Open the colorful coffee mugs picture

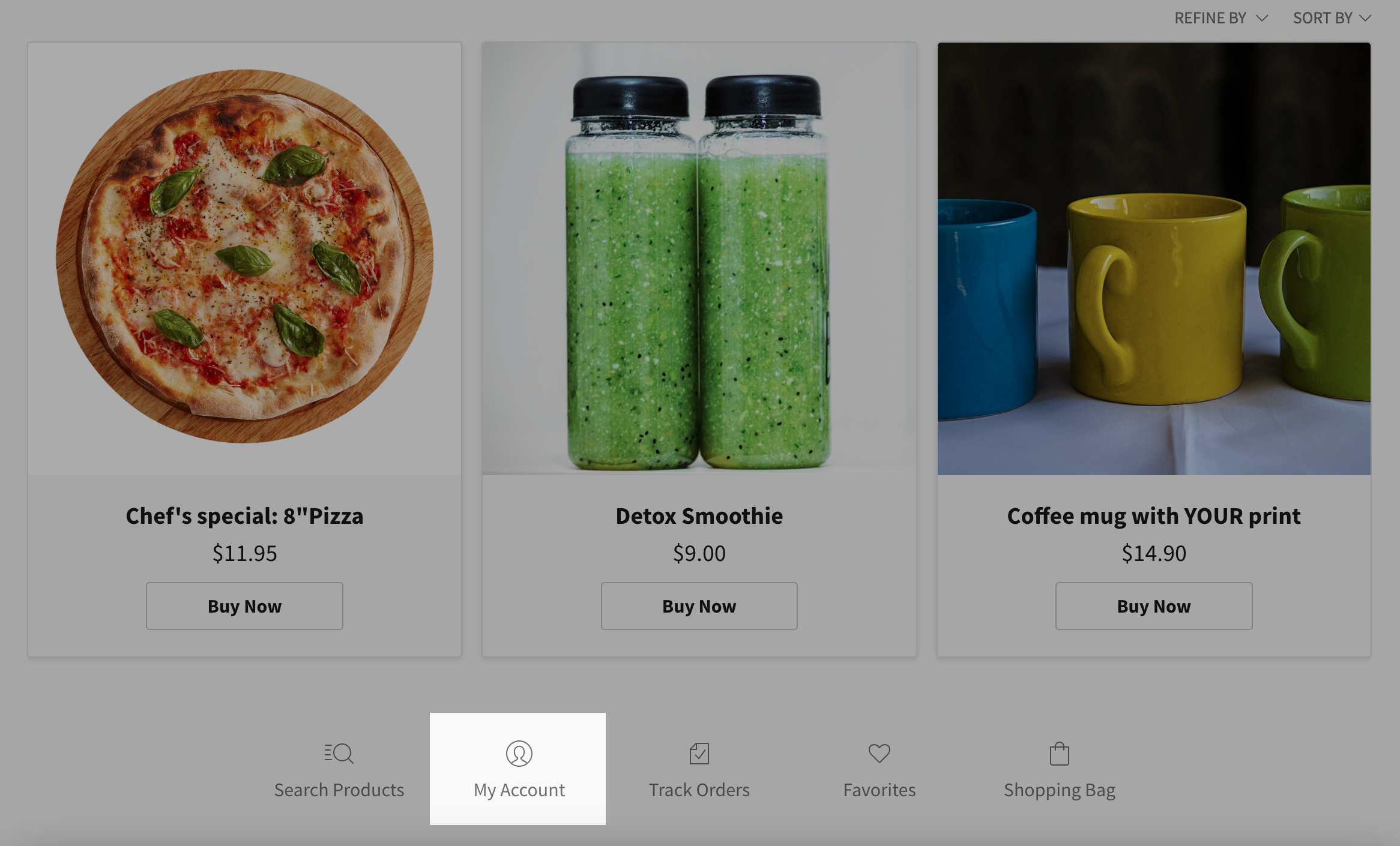tap(1153, 258)
